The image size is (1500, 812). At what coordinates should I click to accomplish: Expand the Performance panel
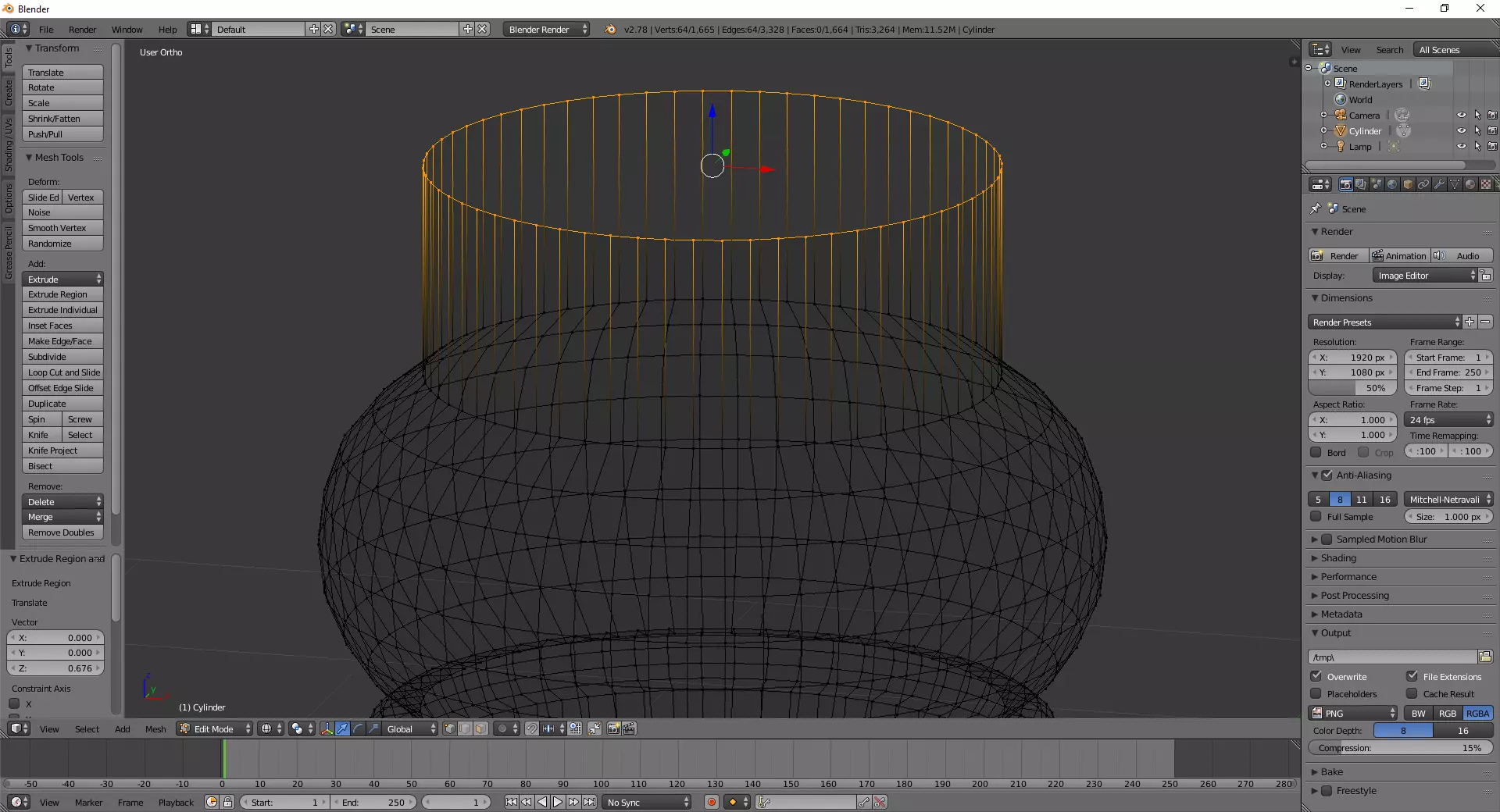(1348, 577)
